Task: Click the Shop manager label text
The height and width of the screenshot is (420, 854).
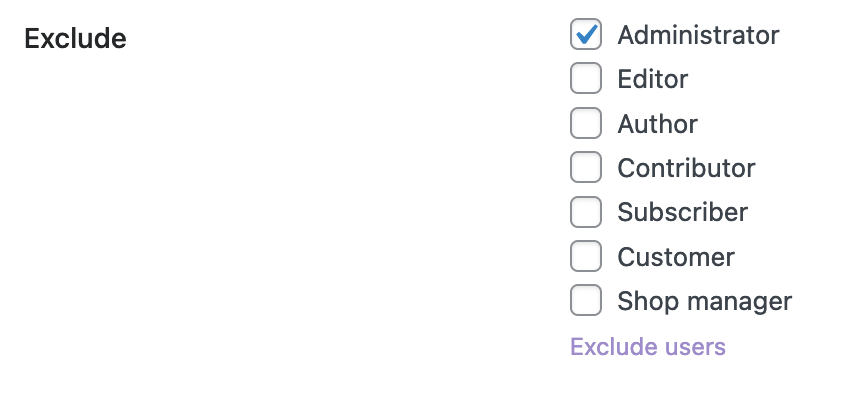Action: 704,301
